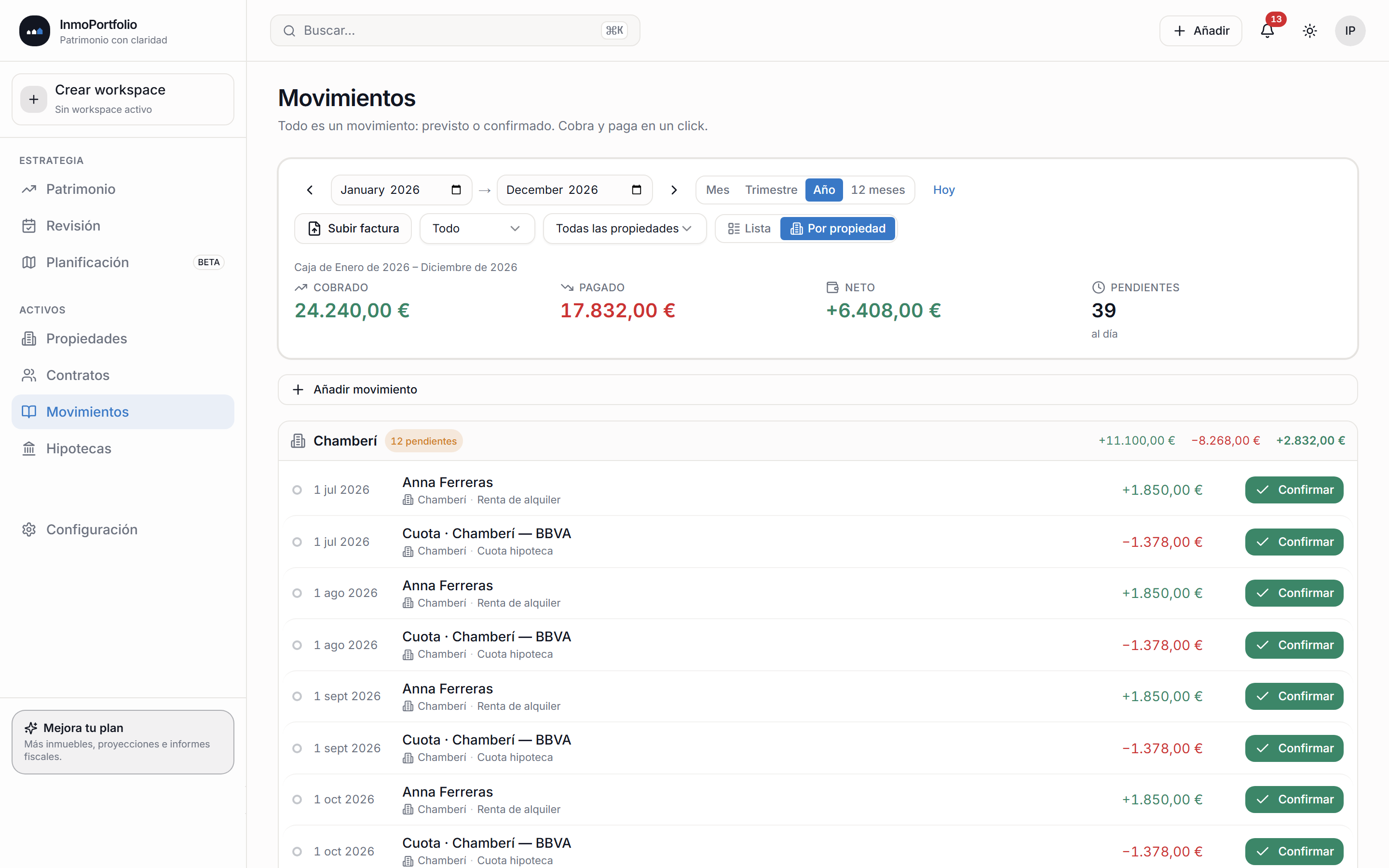Open notifications bell with 13 badge
The width and height of the screenshot is (1389, 868).
click(1267, 30)
